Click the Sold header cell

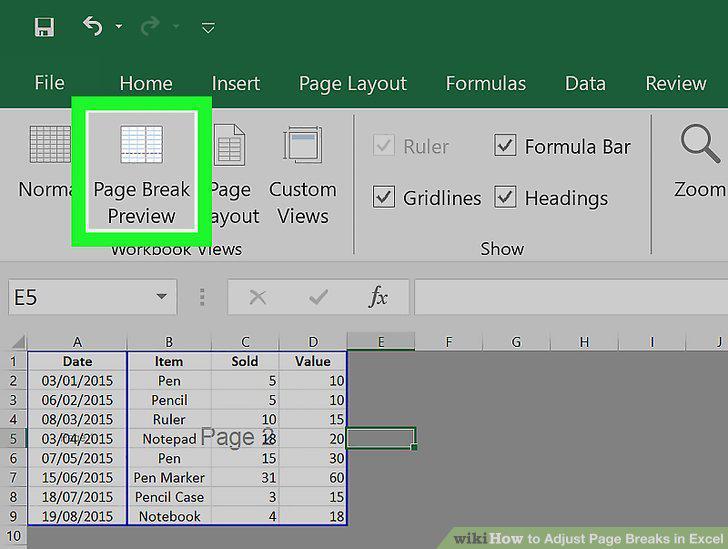245,361
